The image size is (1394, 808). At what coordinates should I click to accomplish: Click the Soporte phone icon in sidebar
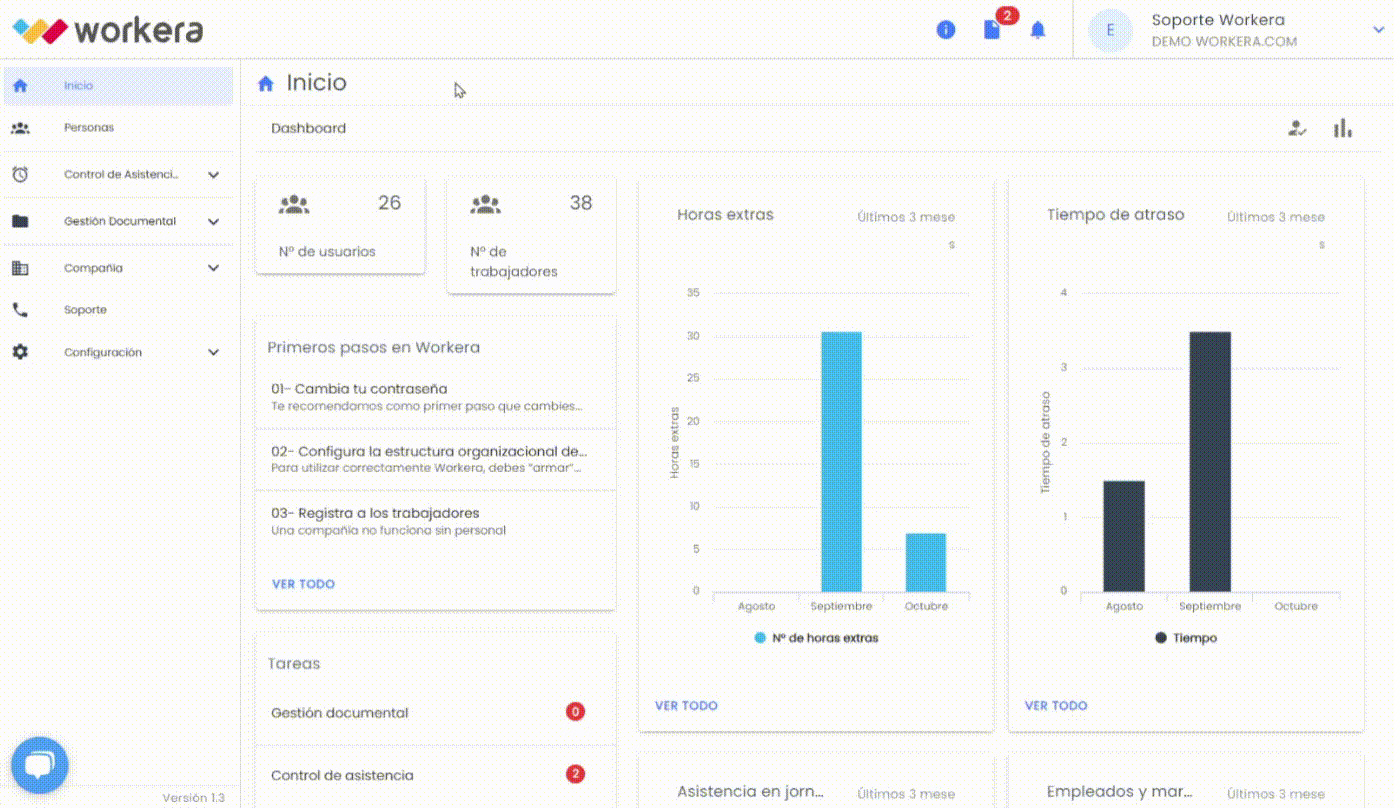point(20,310)
